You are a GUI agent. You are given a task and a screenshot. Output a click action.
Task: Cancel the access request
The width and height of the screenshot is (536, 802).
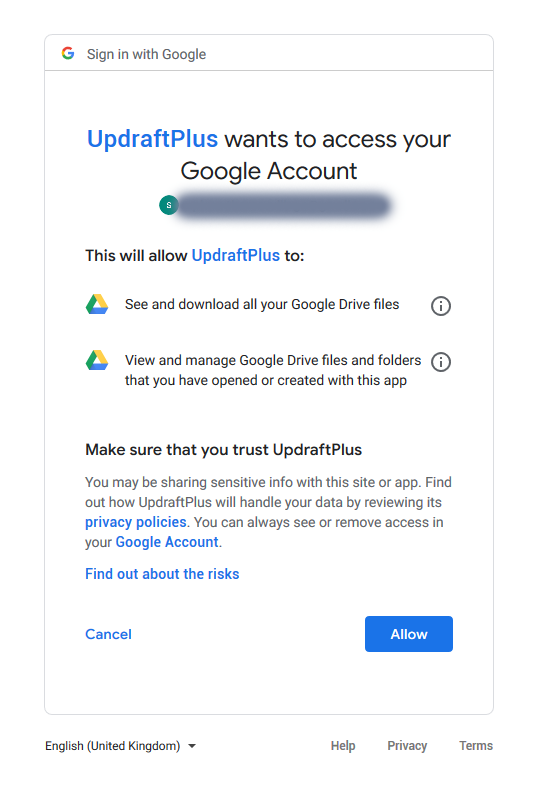tap(108, 634)
